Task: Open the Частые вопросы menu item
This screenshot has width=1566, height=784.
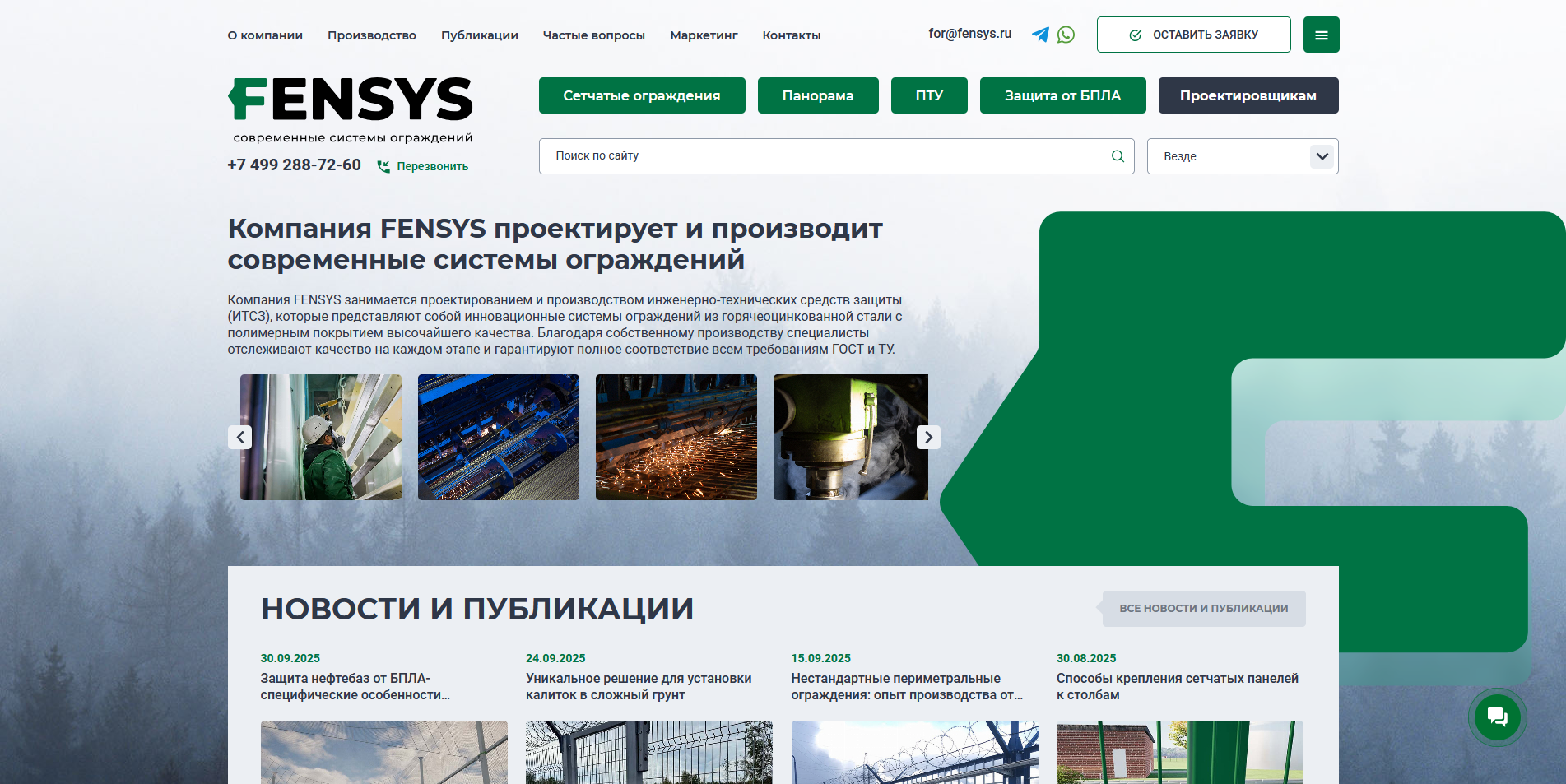Action: [593, 35]
